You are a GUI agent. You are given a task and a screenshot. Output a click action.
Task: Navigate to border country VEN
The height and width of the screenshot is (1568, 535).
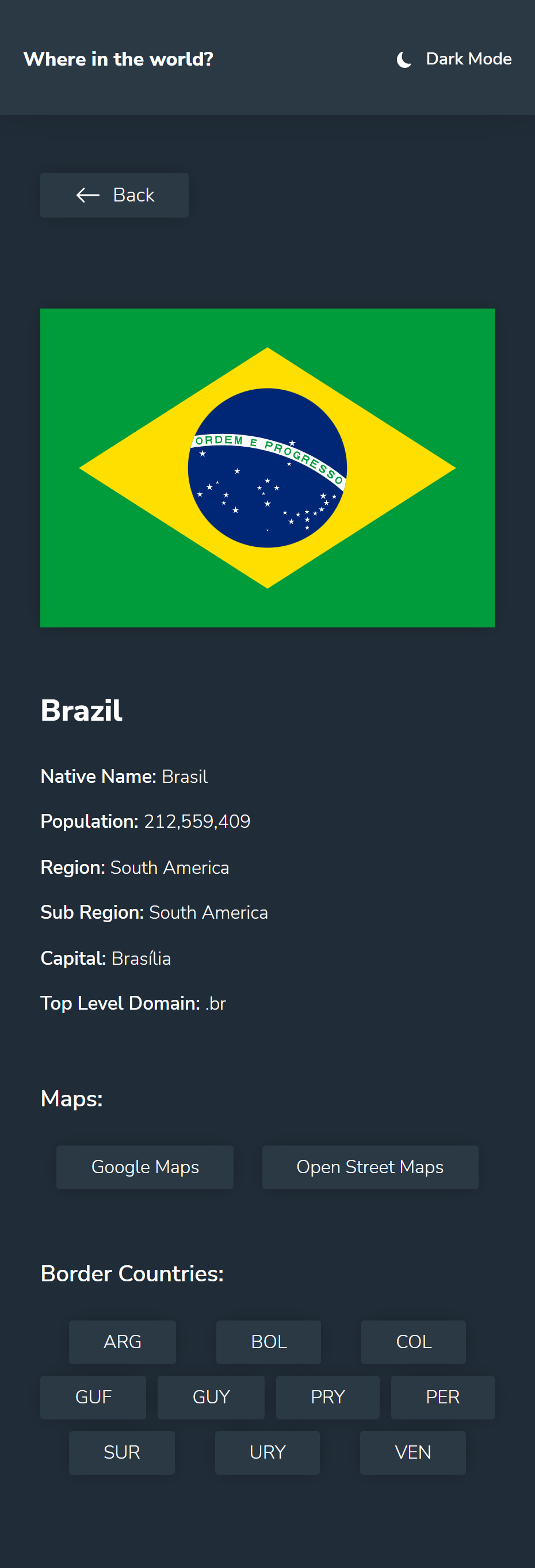412,1452
